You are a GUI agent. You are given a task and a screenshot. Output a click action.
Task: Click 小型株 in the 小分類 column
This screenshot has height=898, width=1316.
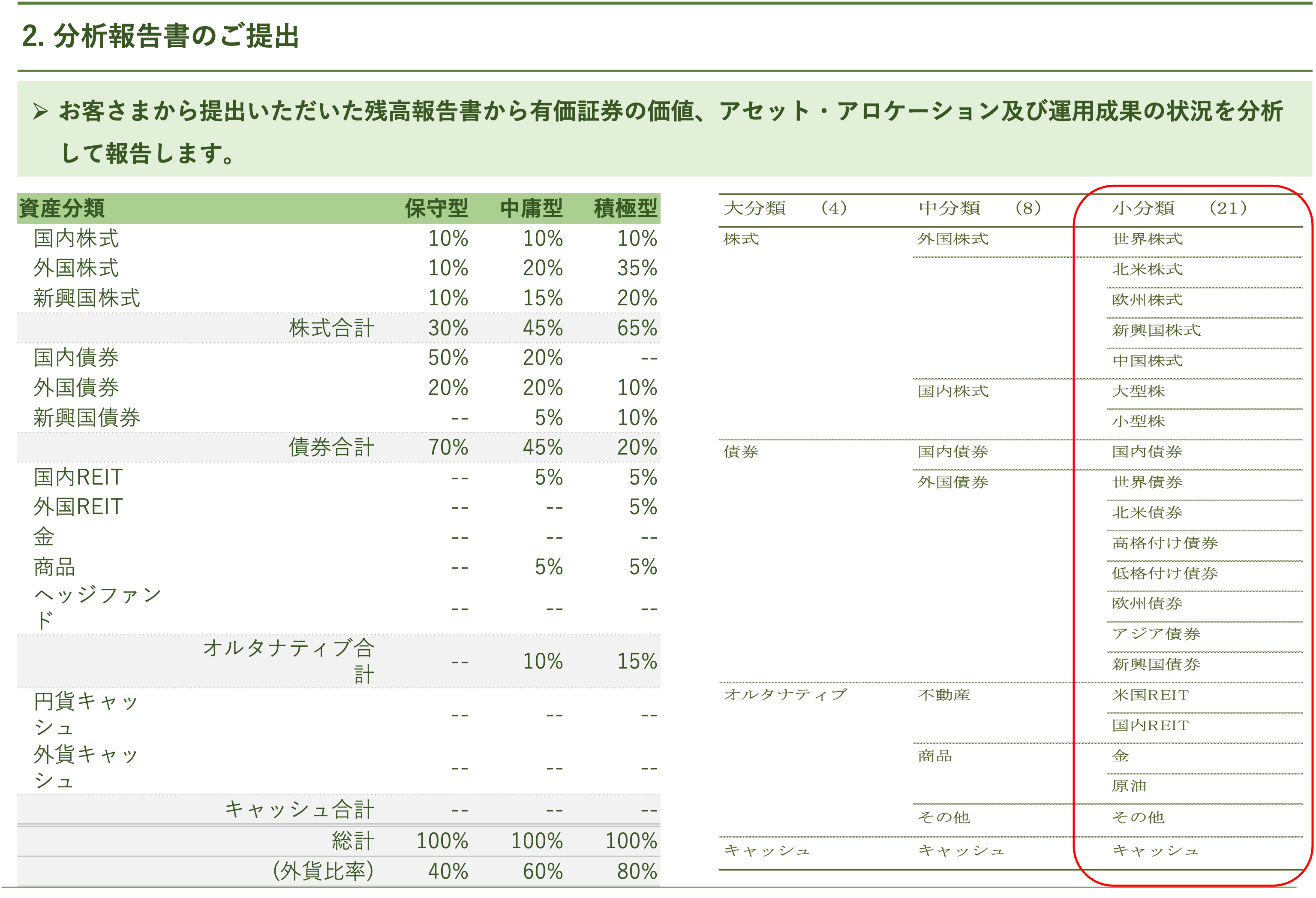click(x=1138, y=421)
